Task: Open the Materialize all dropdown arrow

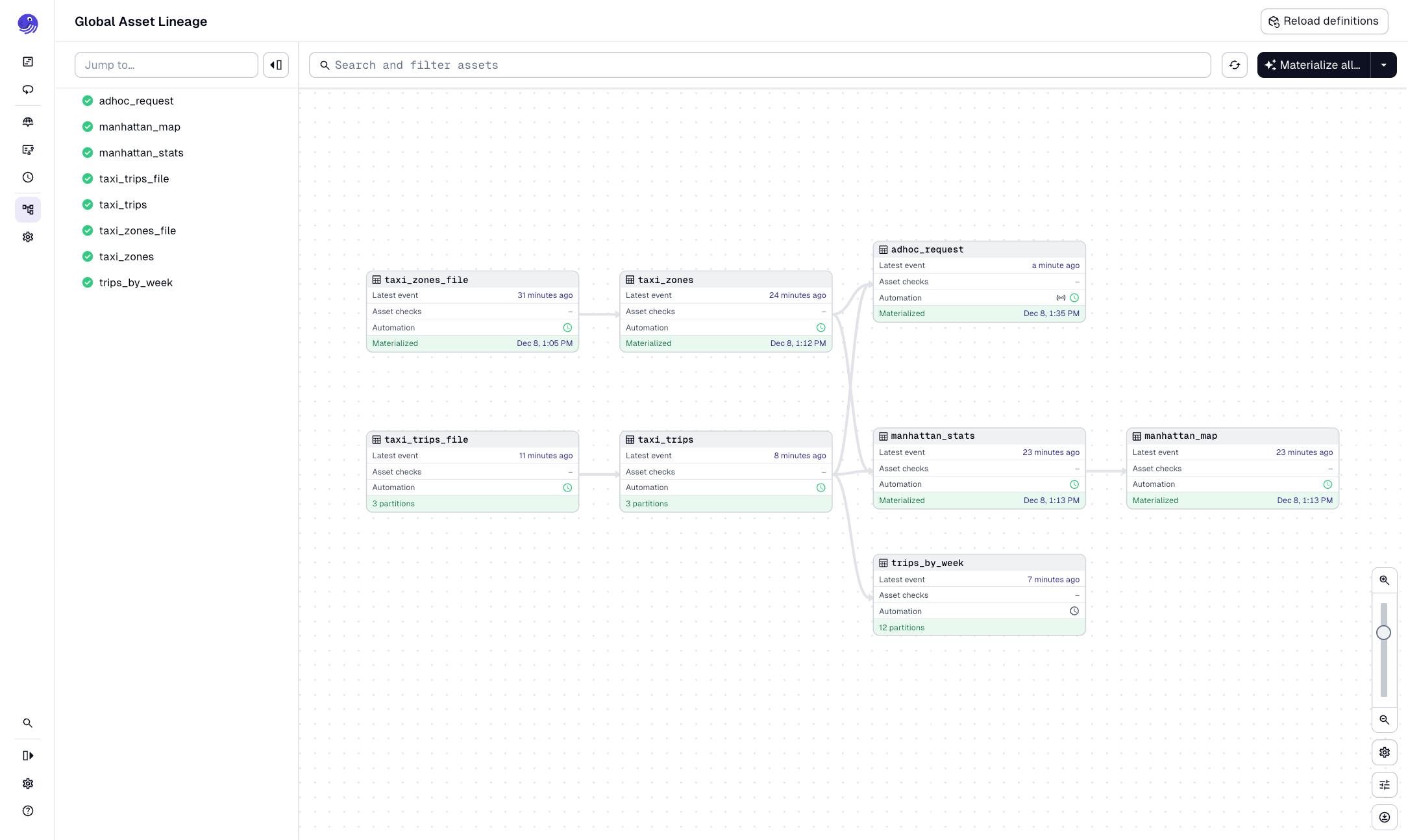Action: [1384, 65]
